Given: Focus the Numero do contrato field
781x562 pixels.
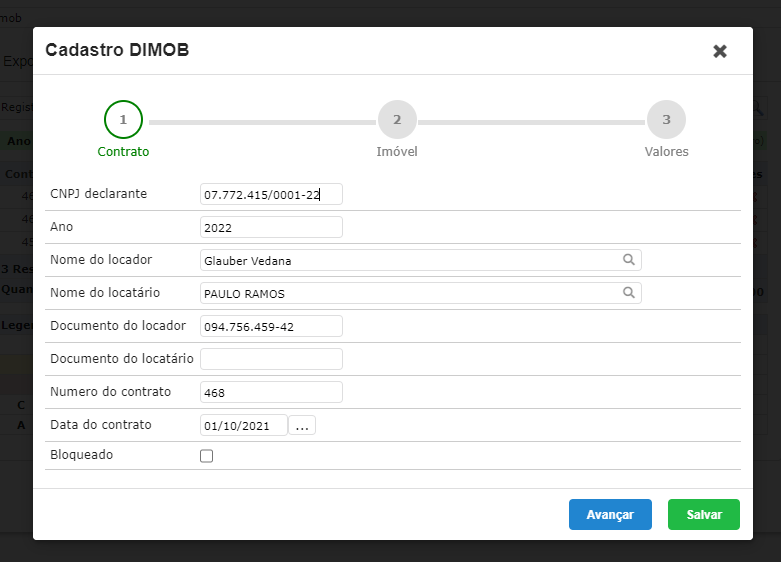Looking at the screenshot, I should [271, 392].
